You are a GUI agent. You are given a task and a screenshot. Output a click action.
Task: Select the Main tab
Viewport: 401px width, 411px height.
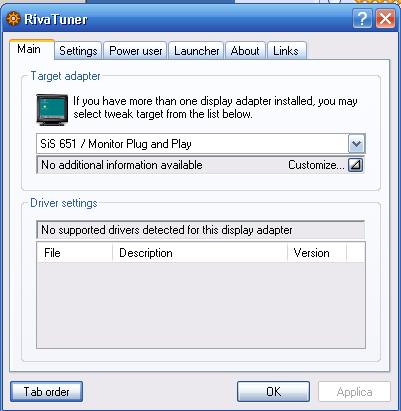tap(30, 49)
